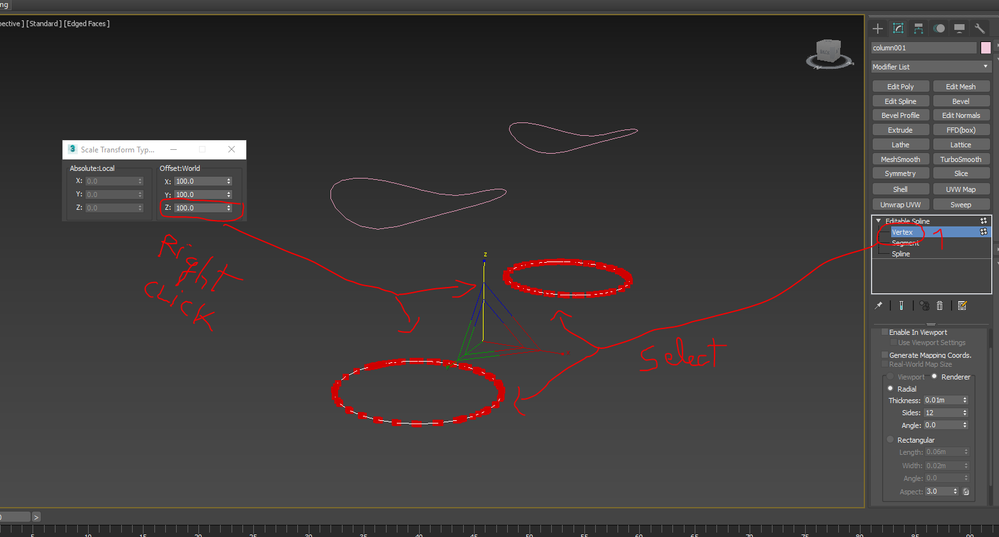This screenshot has height=537, width=999.
Task: Click the Thickness value field
Action: tap(942, 400)
